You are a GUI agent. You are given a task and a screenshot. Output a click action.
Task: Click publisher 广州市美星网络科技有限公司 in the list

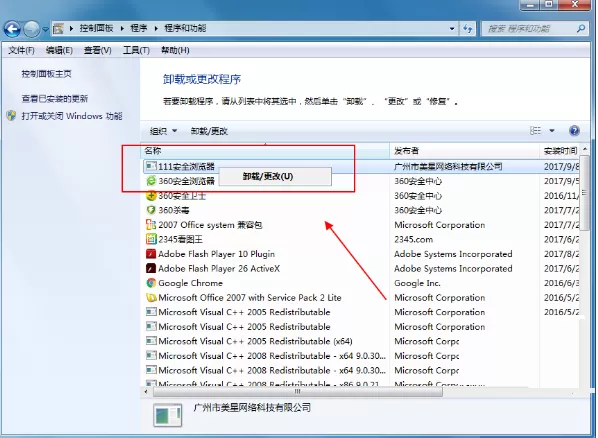448,166
